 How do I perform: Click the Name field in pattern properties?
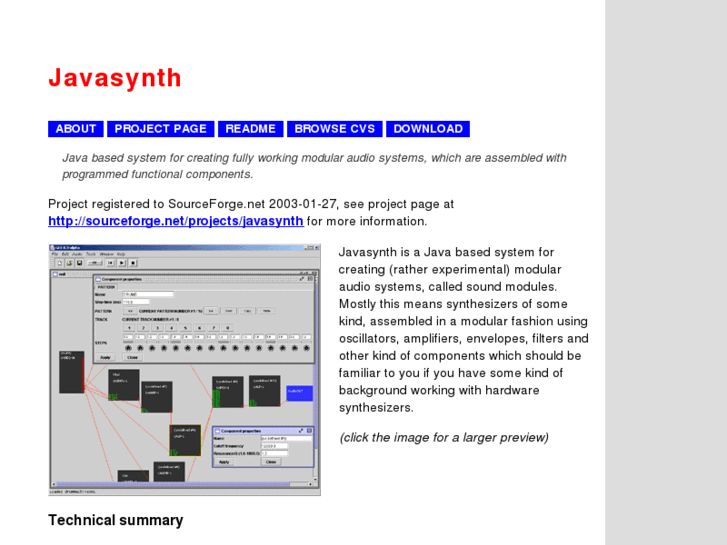pyautogui.click(x=148, y=294)
